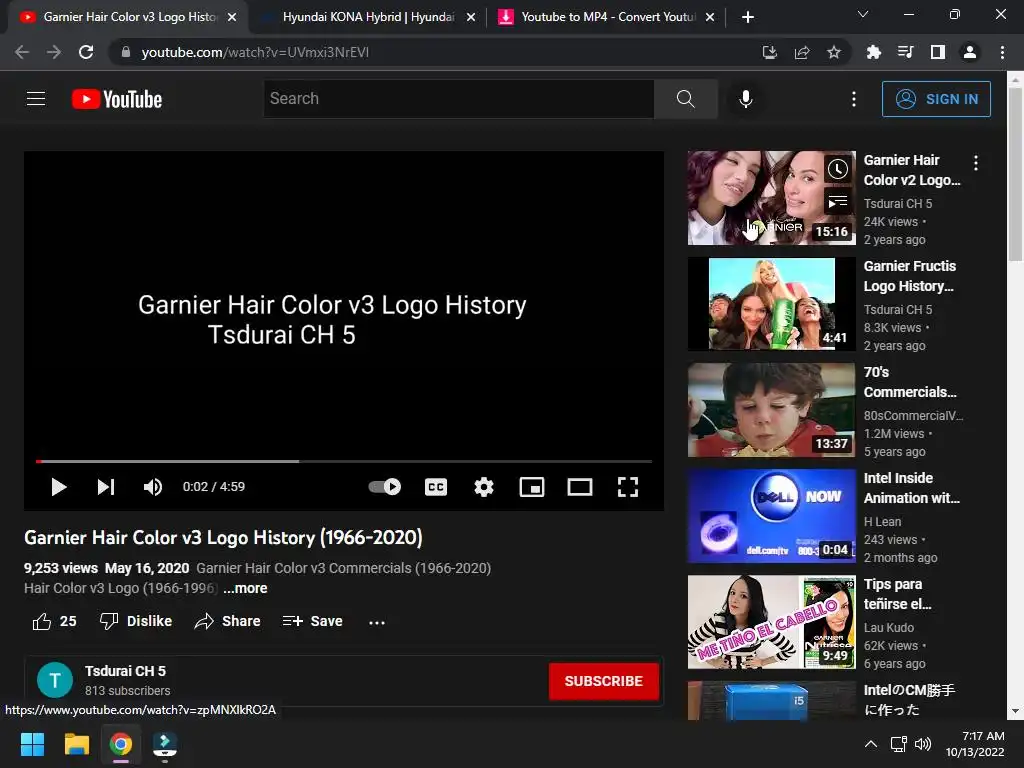
Task: Open Tsdurai CH 5 channel name link
Action: point(125,671)
